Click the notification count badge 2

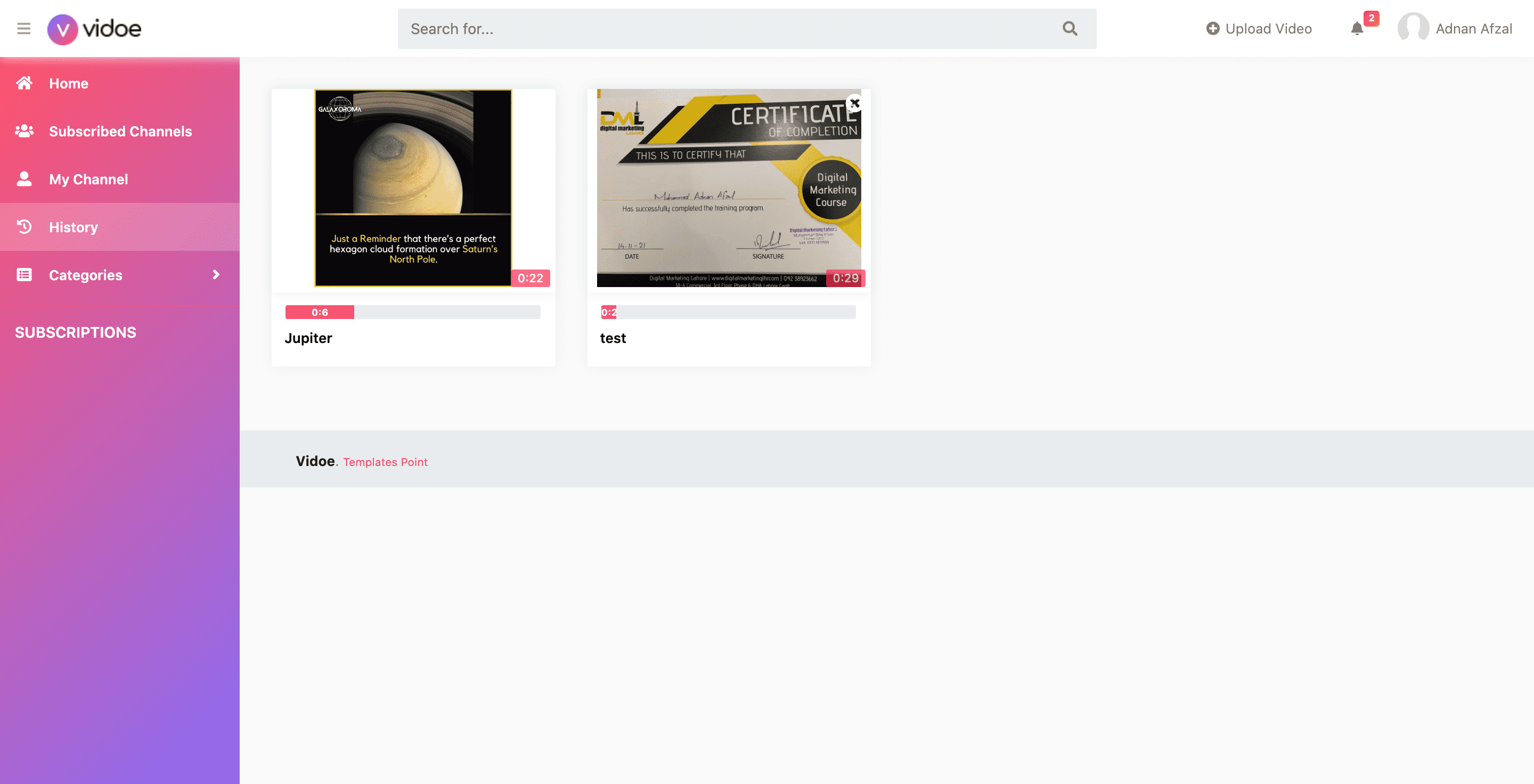(1372, 18)
